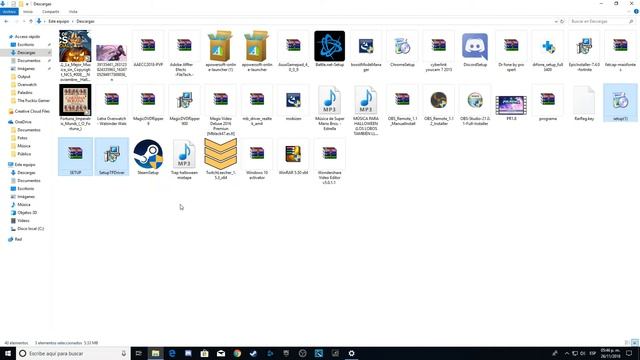Refresh the Descargas folder view
This screenshot has height=360, width=640.
point(562,21)
